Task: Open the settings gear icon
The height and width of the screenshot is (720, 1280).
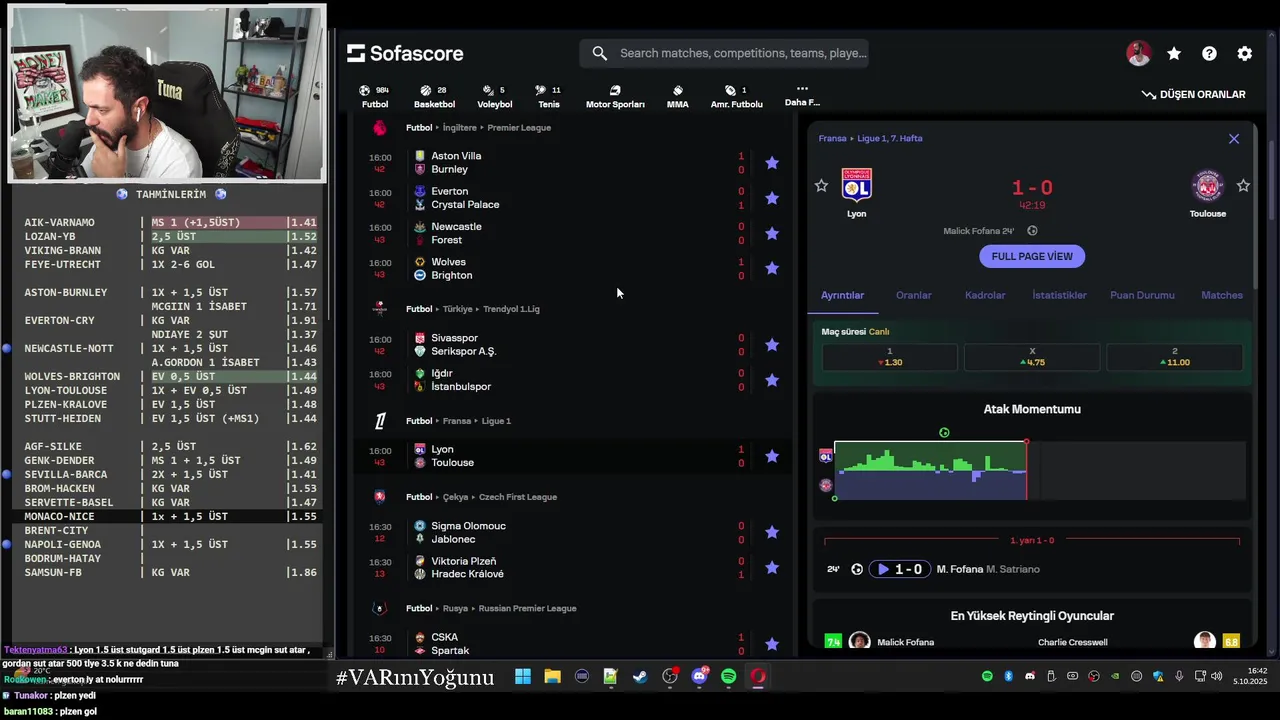Action: click(x=1244, y=54)
